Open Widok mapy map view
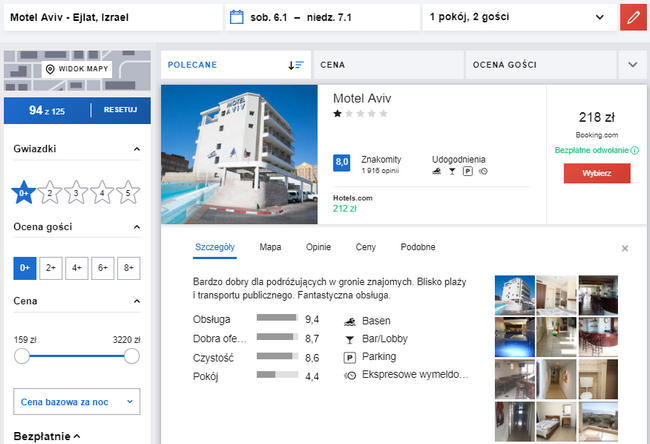The image size is (650, 444). click(77, 69)
